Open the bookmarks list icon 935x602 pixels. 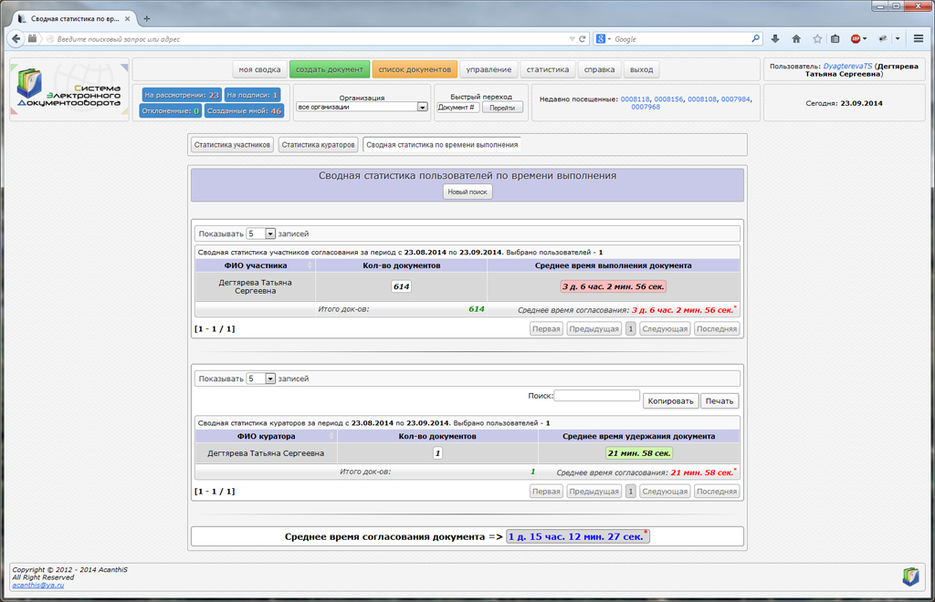click(835, 39)
